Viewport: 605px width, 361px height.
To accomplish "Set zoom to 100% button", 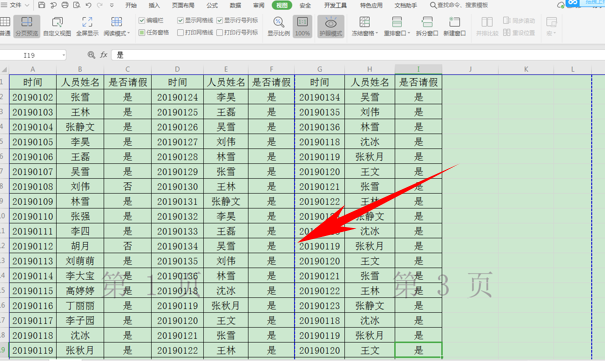I will coord(302,26).
